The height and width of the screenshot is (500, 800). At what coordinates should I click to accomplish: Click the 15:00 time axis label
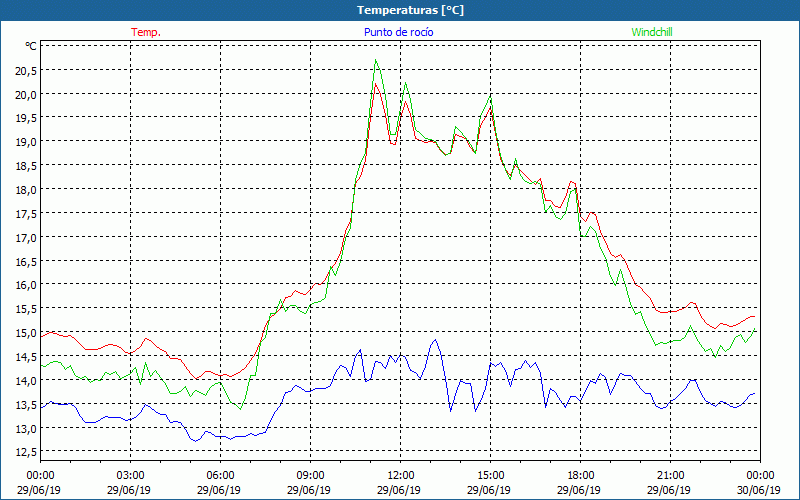pyautogui.click(x=490, y=476)
